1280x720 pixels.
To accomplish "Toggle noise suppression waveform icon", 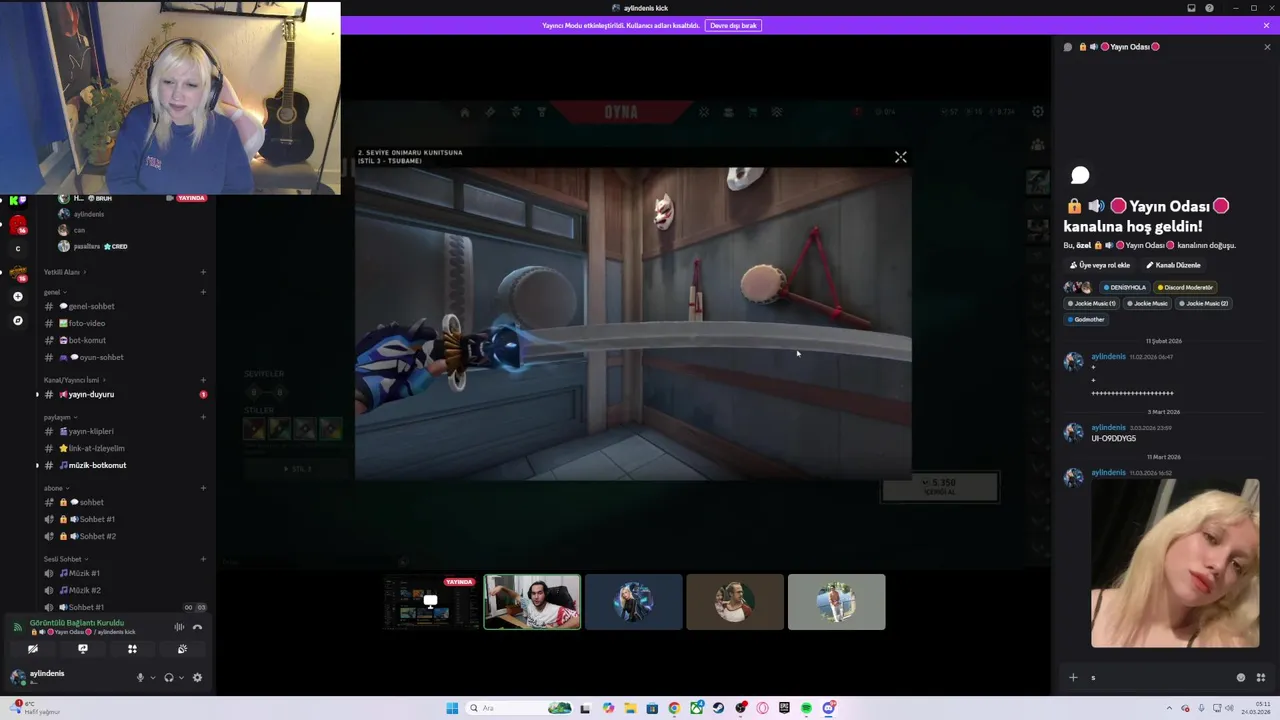I will 179,627.
